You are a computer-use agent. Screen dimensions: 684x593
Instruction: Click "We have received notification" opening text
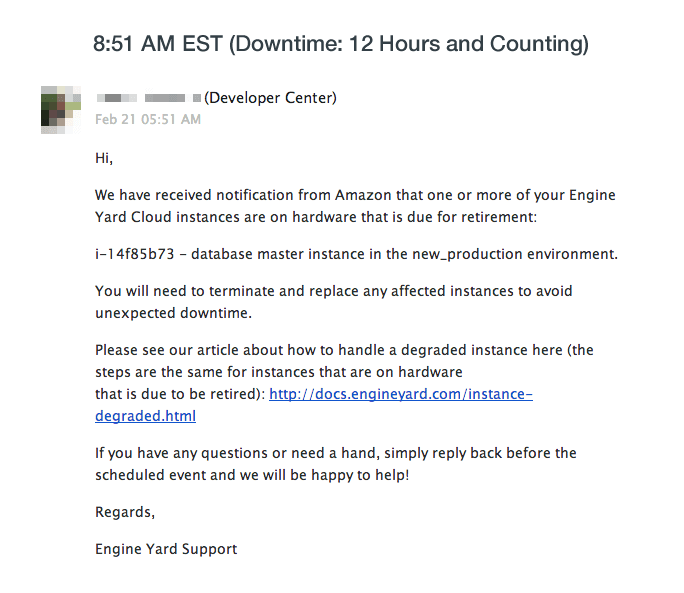tap(195, 194)
